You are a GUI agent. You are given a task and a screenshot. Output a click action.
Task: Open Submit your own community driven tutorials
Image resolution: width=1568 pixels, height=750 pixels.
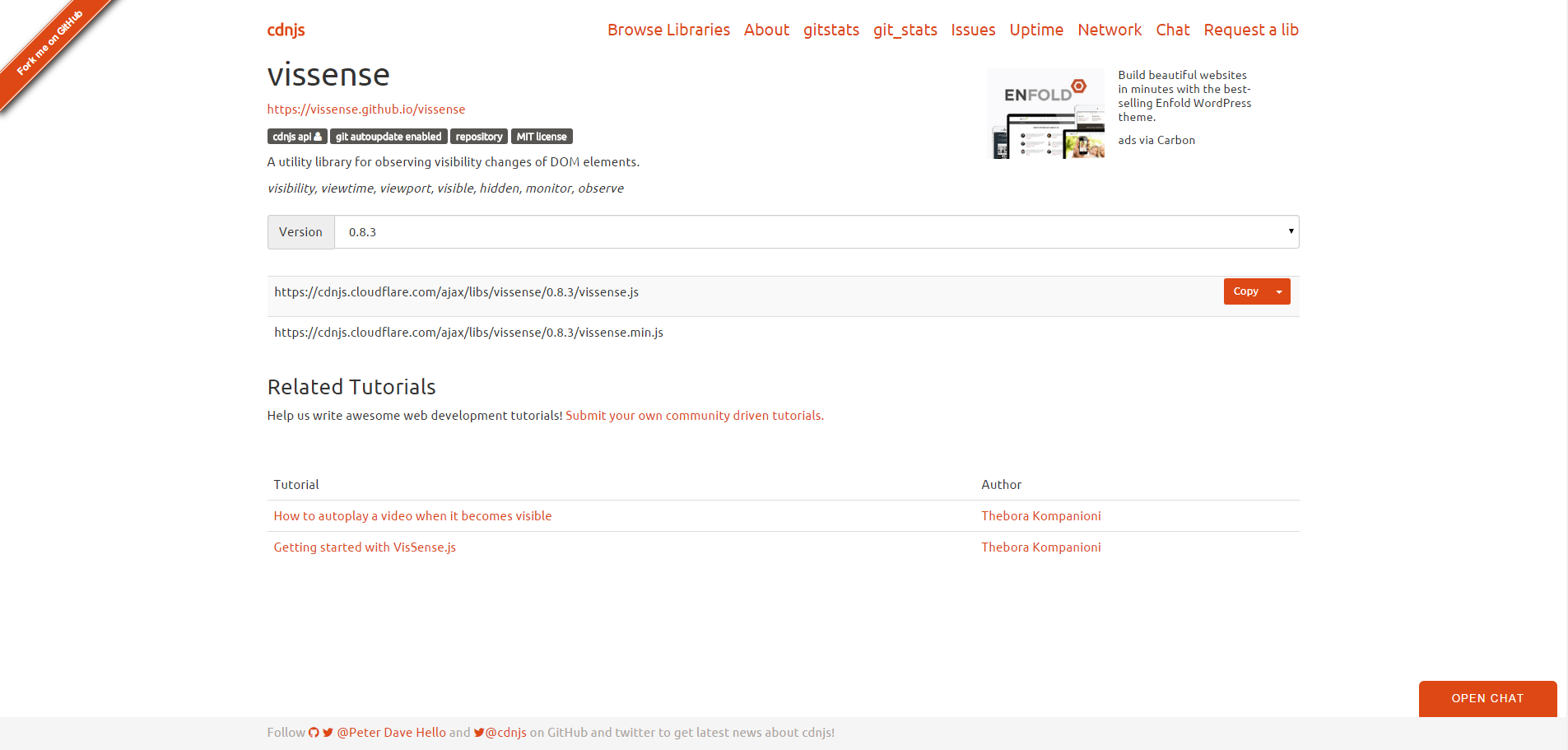pyautogui.click(x=695, y=416)
